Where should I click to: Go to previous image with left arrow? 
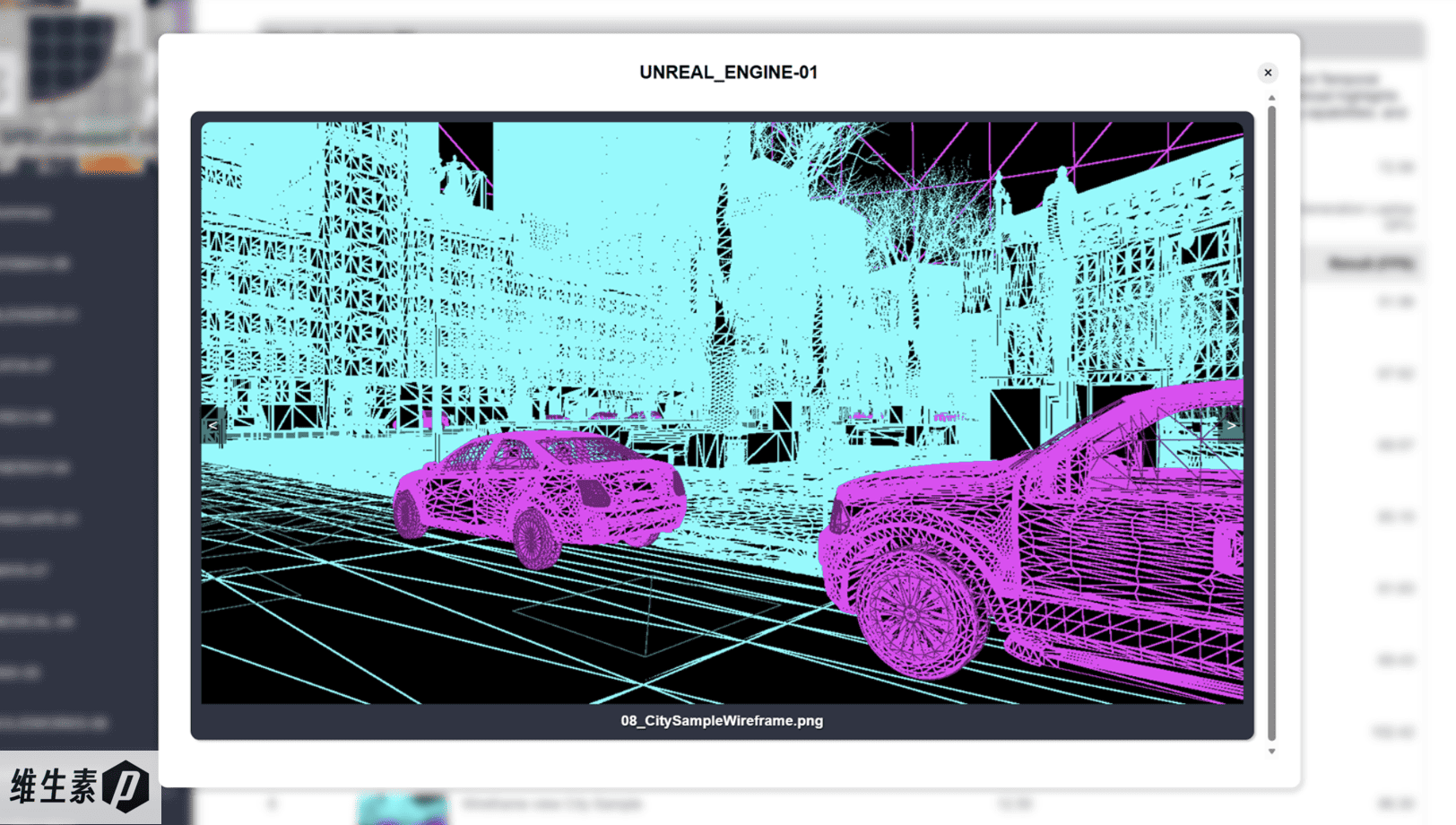click(212, 426)
